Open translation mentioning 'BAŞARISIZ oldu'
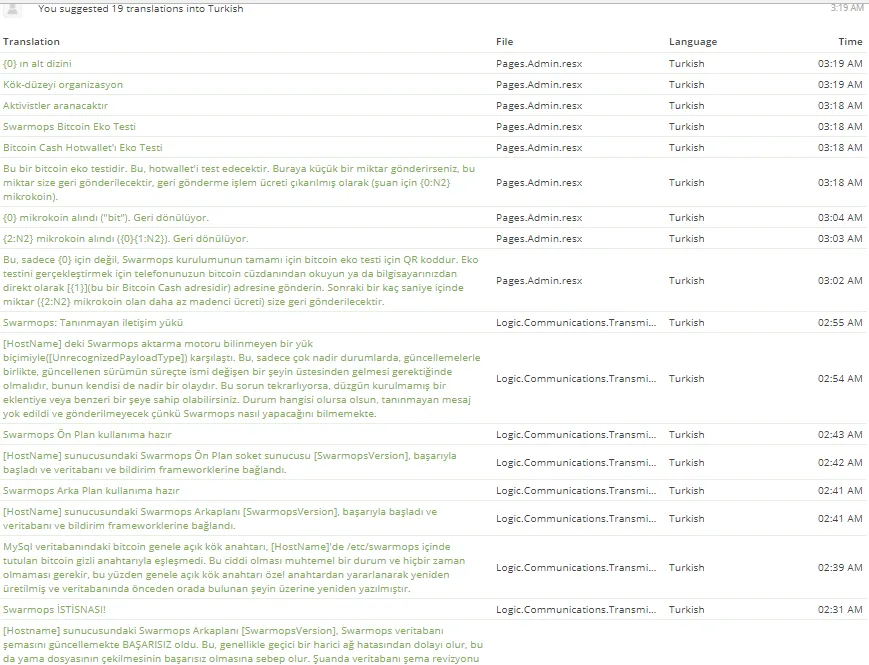The width and height of the screenshot is (869, 665). [243, 645]
